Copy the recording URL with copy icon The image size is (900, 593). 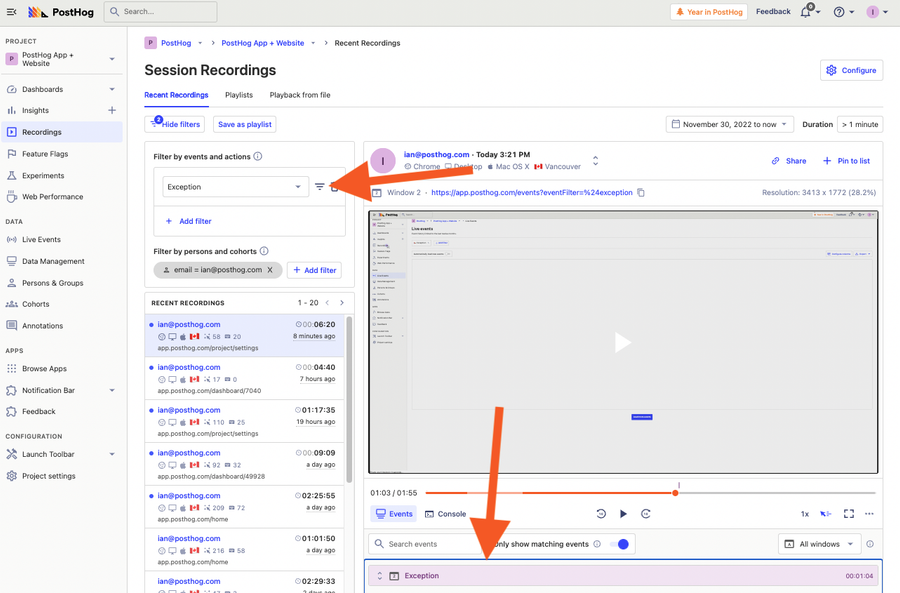(x=641, y=192)
